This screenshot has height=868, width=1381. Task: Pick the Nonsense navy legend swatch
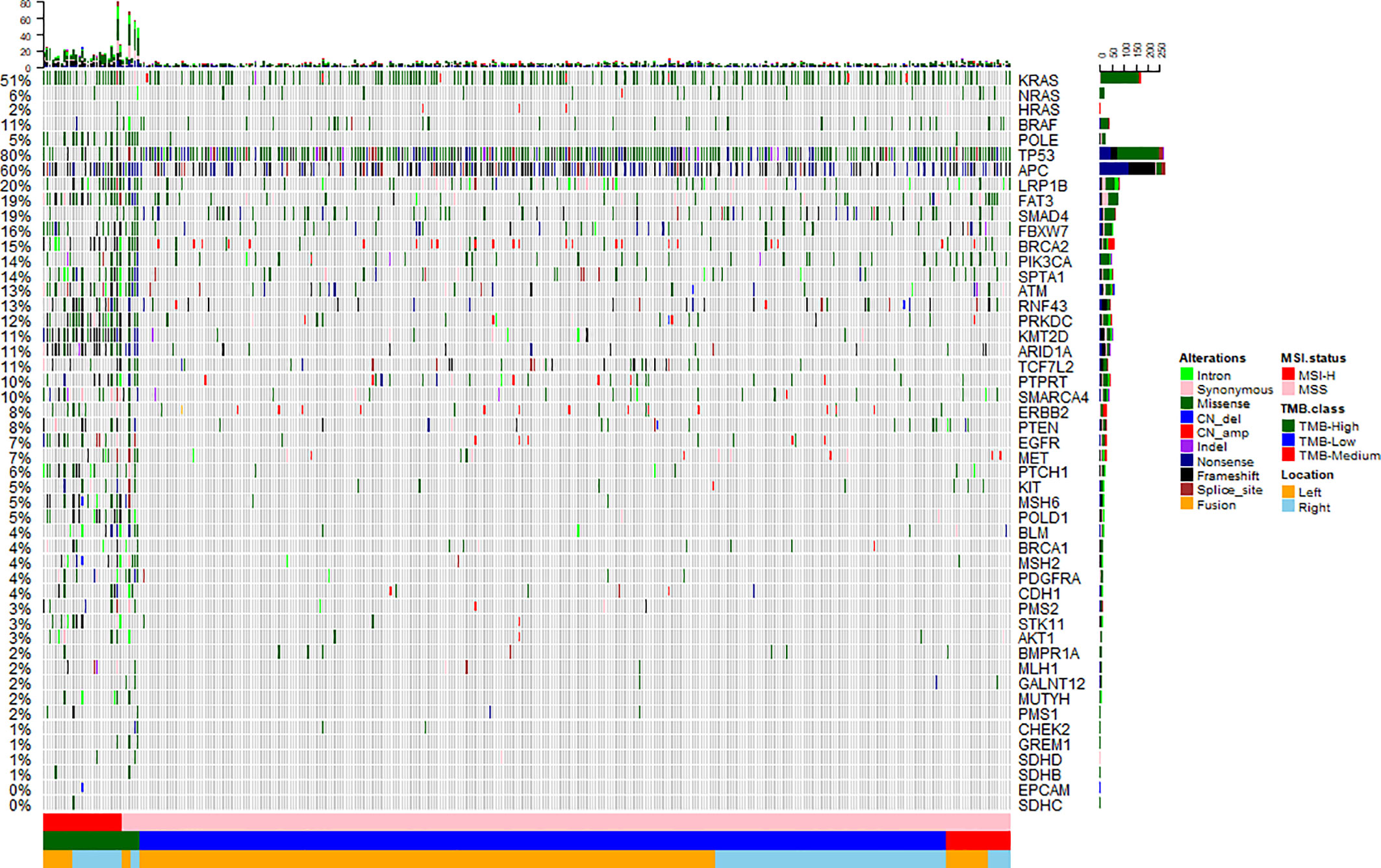pyautogui.click(x=1186, y=461)
